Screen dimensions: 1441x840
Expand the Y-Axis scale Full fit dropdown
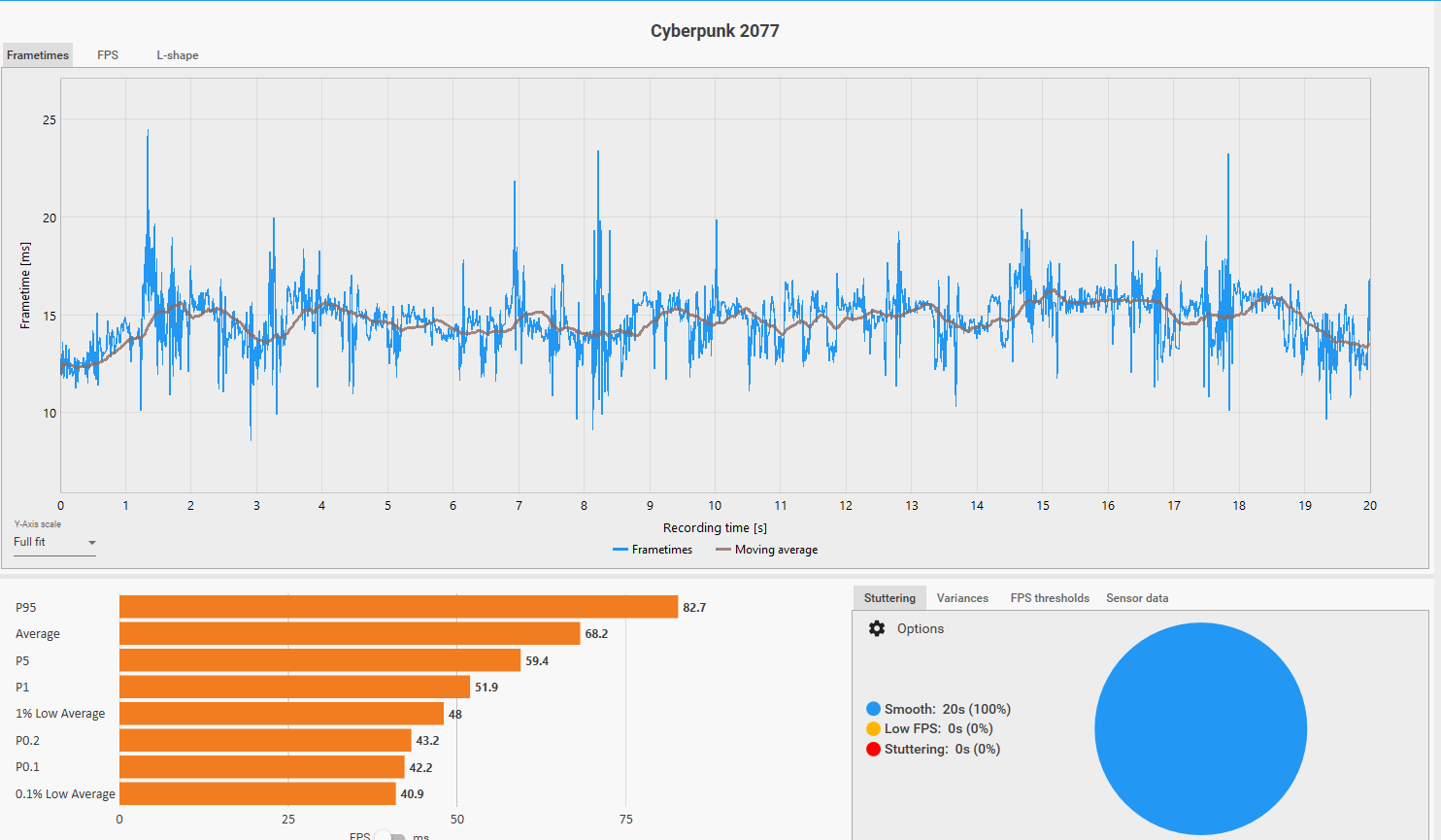[54, 542]
